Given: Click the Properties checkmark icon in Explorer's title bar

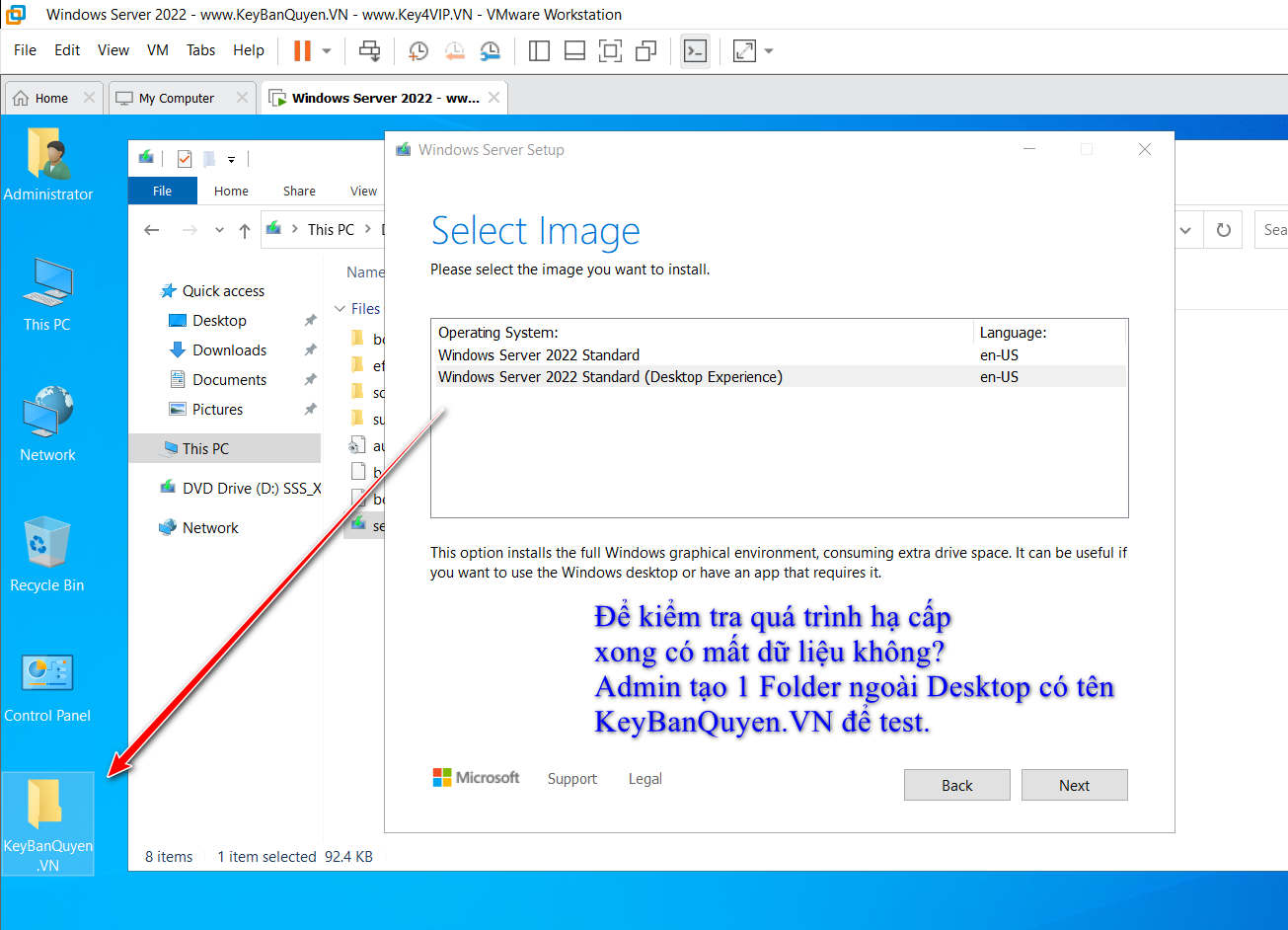Looking at the screenshot, I should coord(185,158).
